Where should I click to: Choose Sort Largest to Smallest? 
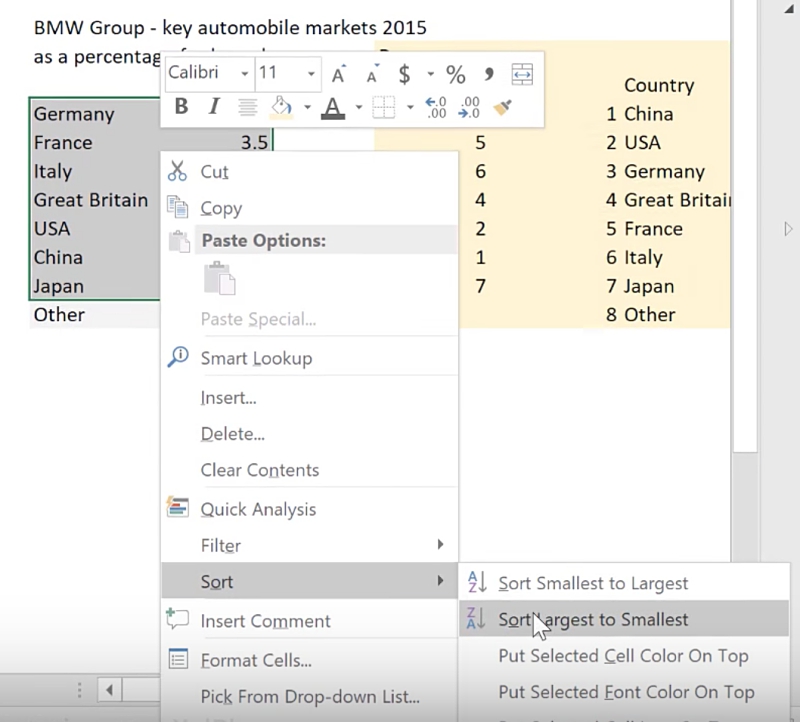pos(593,620)
